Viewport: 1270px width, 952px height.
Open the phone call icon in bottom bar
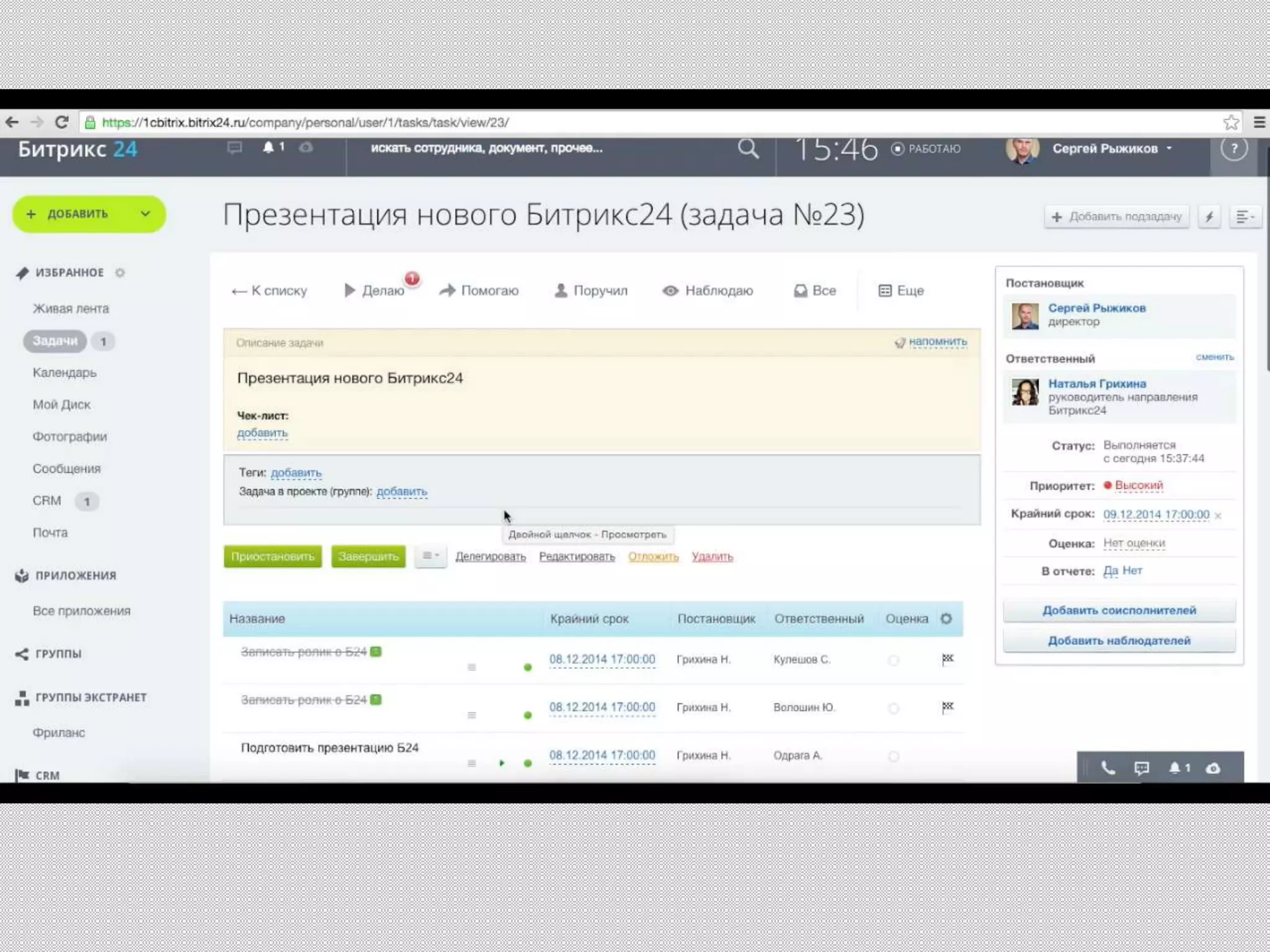click(1108, 769)
